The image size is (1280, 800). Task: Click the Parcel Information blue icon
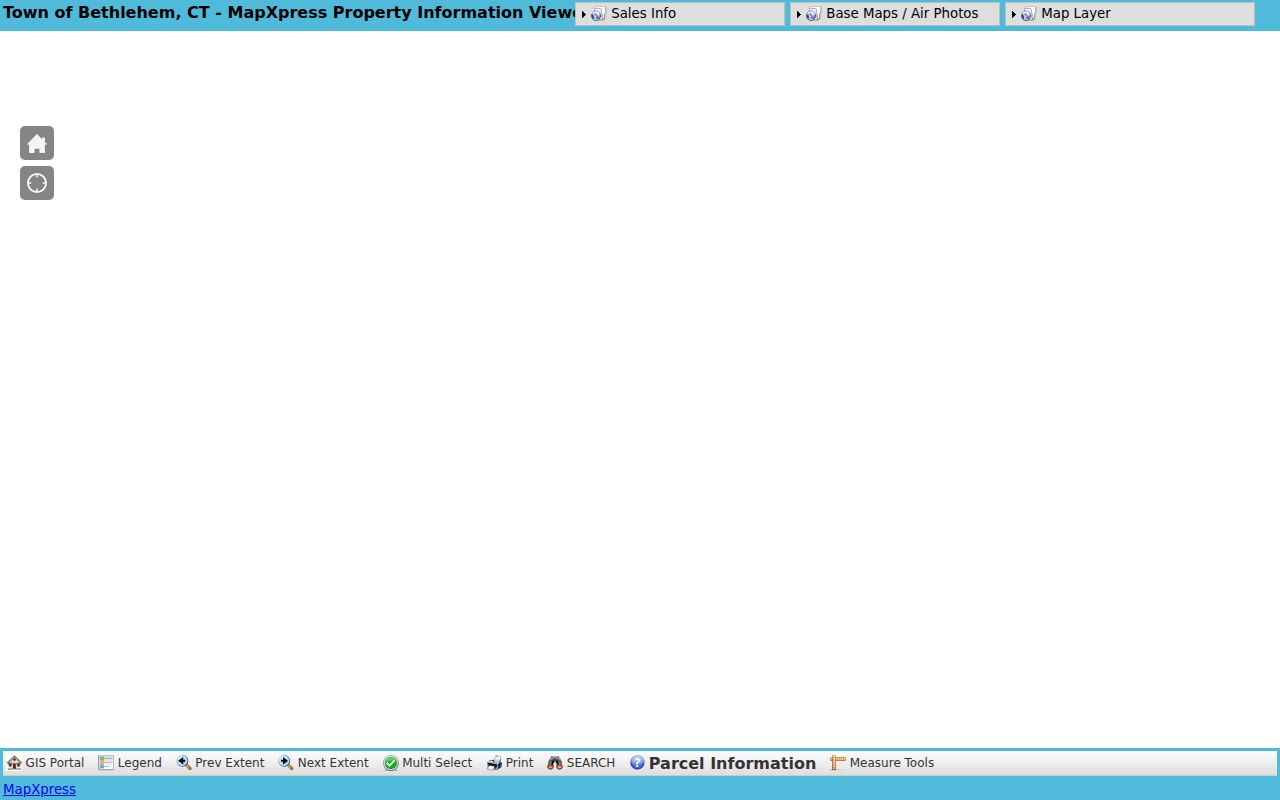637,763
